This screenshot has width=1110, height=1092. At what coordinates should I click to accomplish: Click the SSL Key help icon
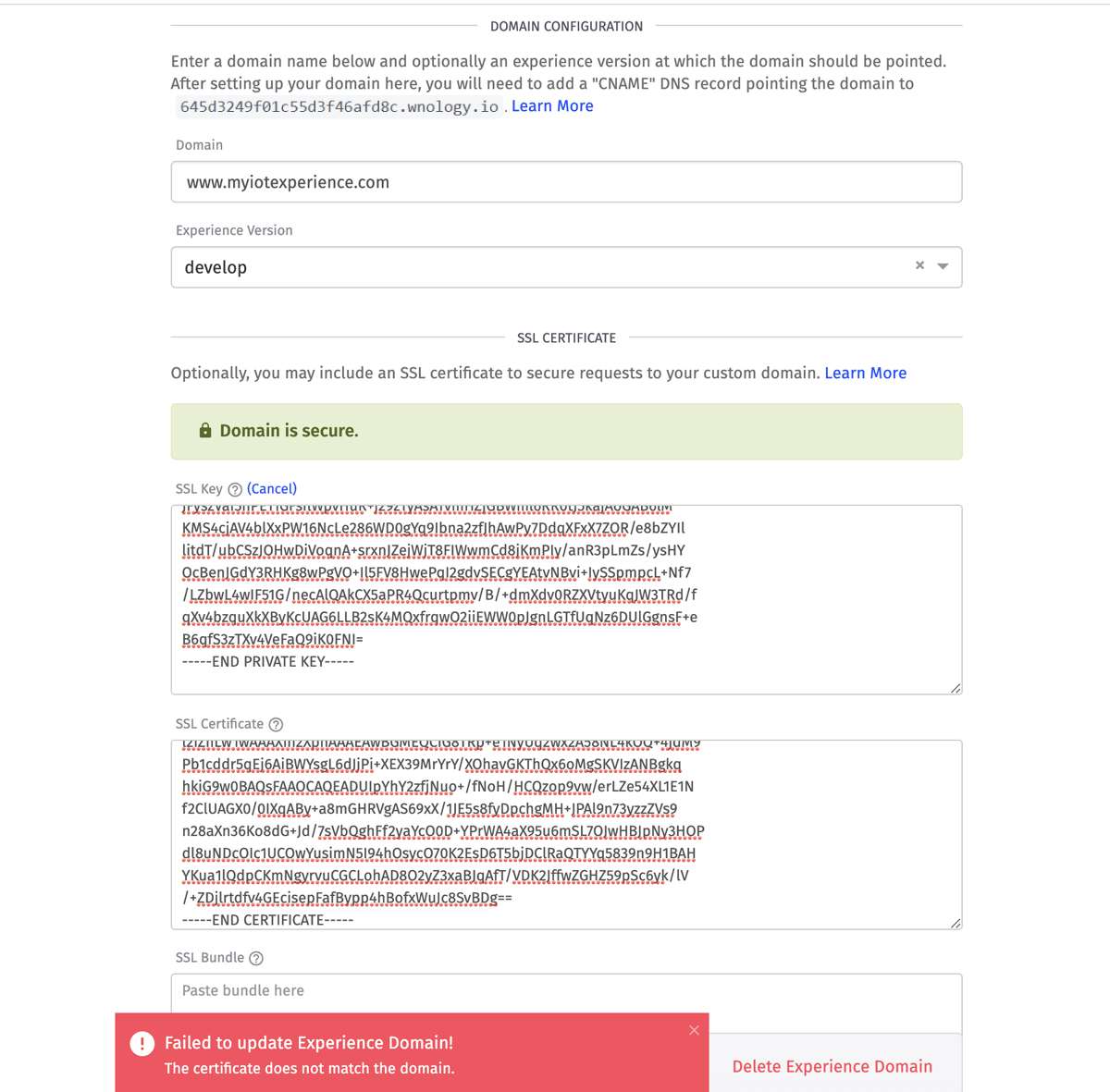tap(235, 489)
